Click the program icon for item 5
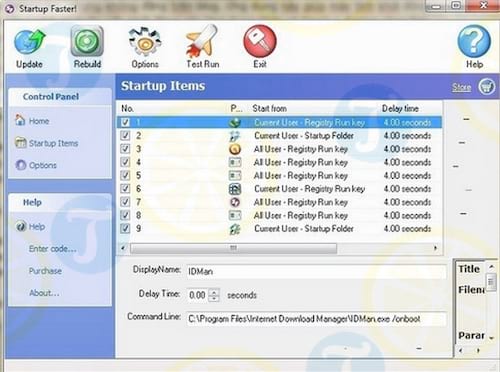Screen dimensions: 500x372 pos(235,175)
